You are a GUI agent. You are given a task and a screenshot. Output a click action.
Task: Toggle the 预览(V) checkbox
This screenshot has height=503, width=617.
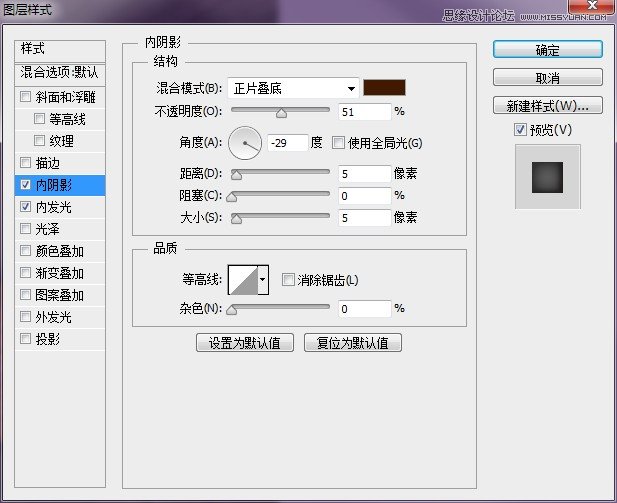coord(520,129)
